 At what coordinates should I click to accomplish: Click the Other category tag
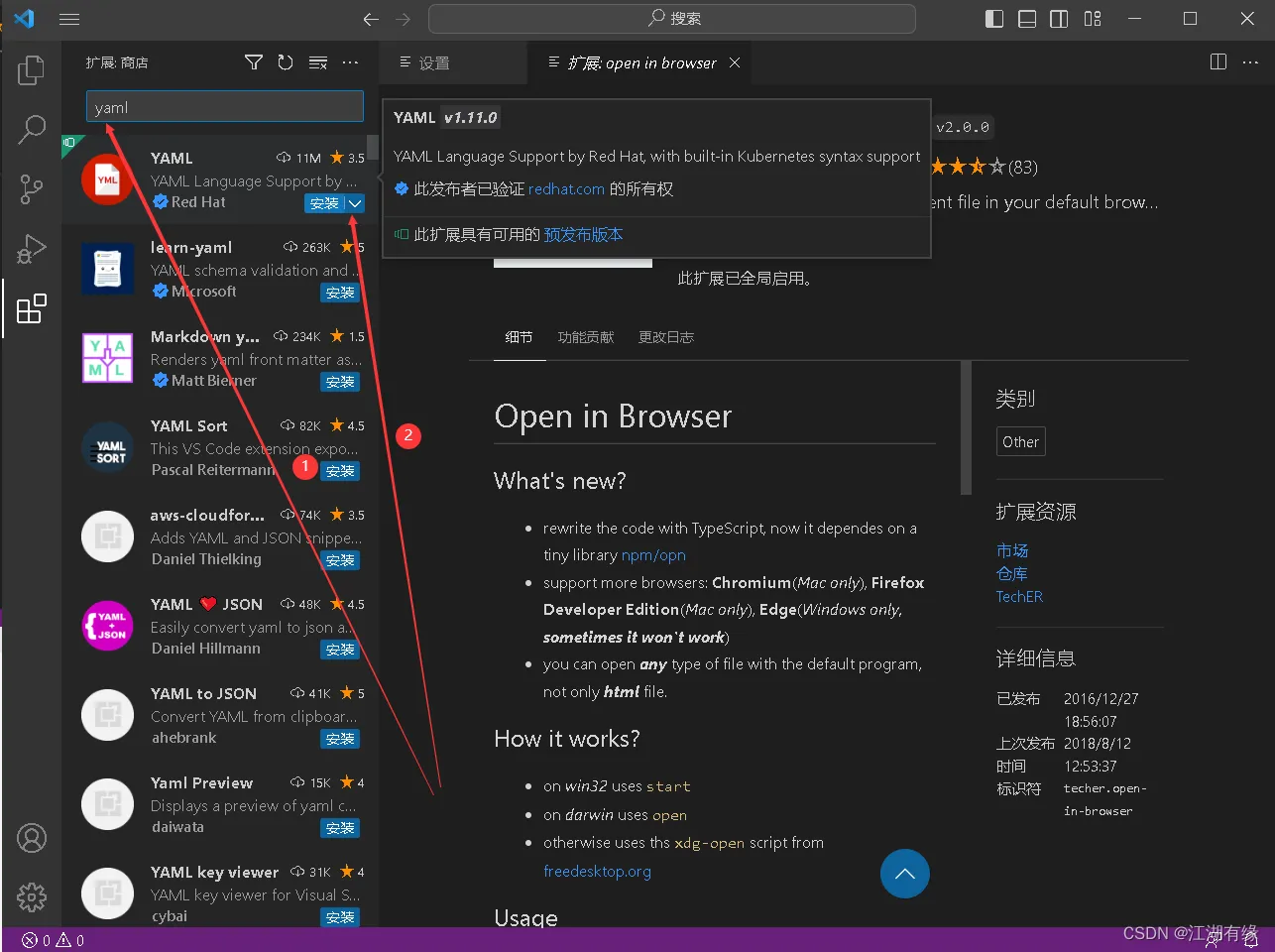(1020, 441)
